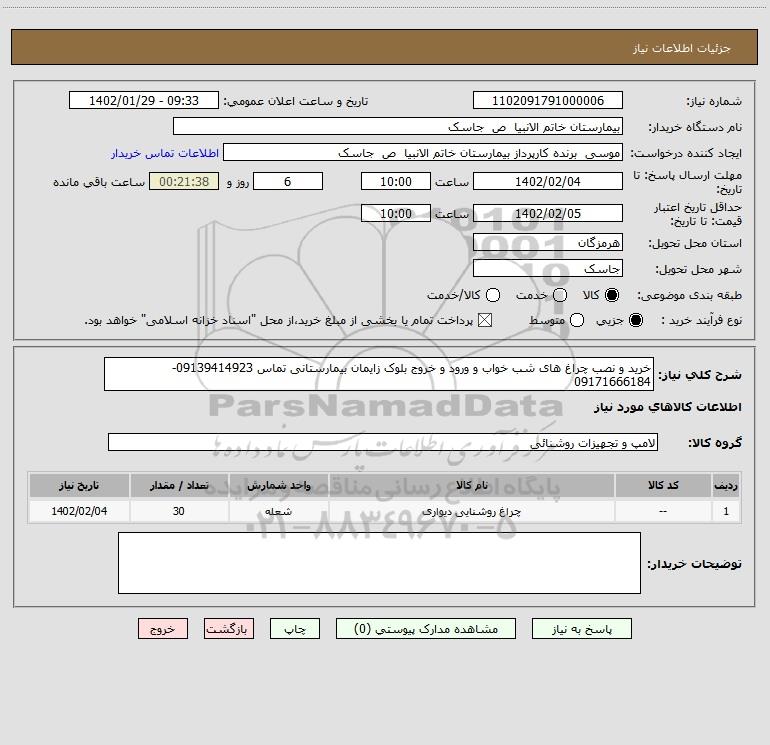Select the کالا/خدمت radio button
This screenshot has height=745, width=770.
click(x=493, y=295)
